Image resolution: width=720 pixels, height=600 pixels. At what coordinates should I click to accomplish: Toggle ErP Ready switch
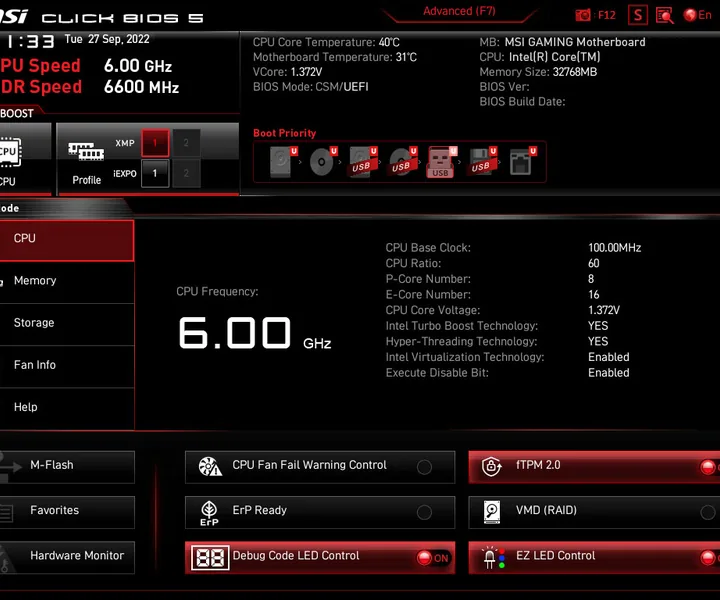coord(424,512)
